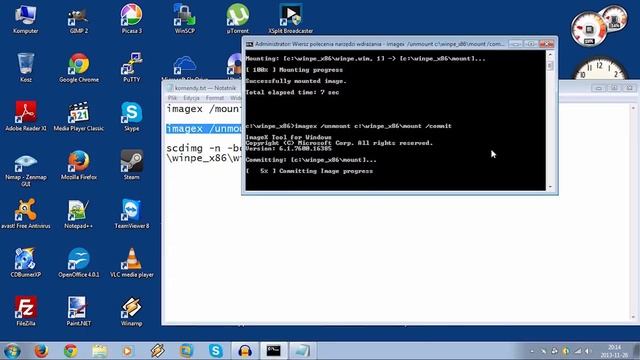Image resolution: width=640 pixels, height=360 pixels.
Task: Click the XSplit Broadcaster desktop shortcut
Action: (291, 18)
